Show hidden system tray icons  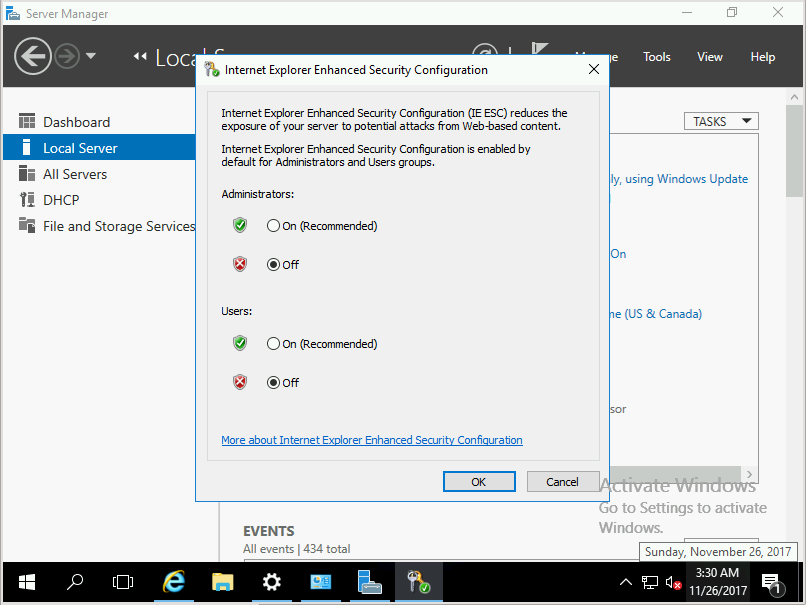pyautogui.click(x=626, y=582)
